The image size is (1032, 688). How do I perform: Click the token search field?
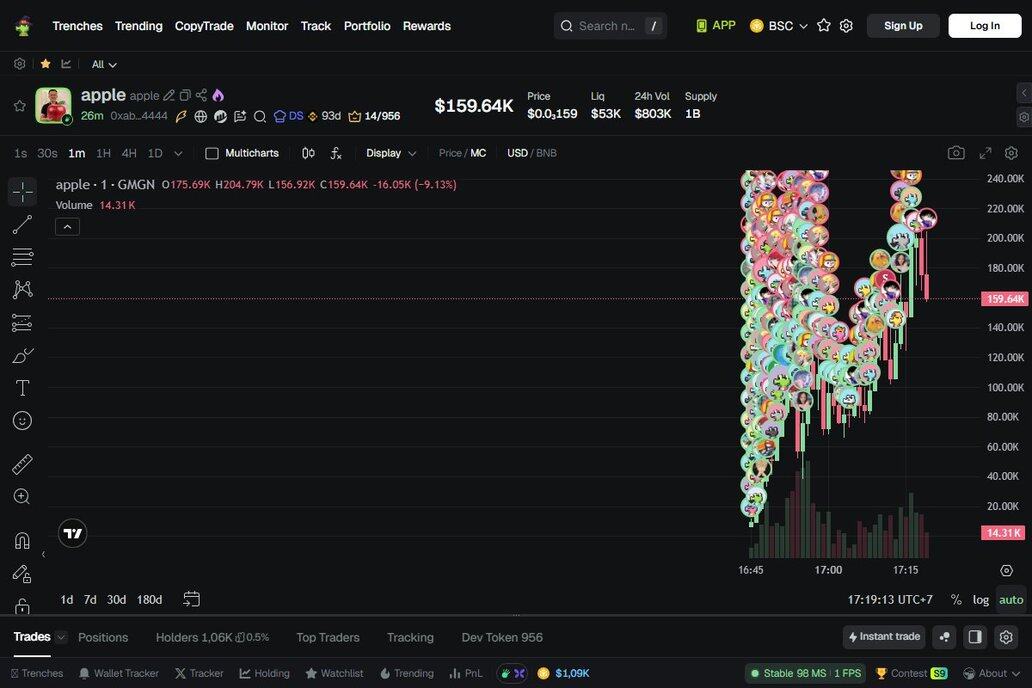pos(606,26)
